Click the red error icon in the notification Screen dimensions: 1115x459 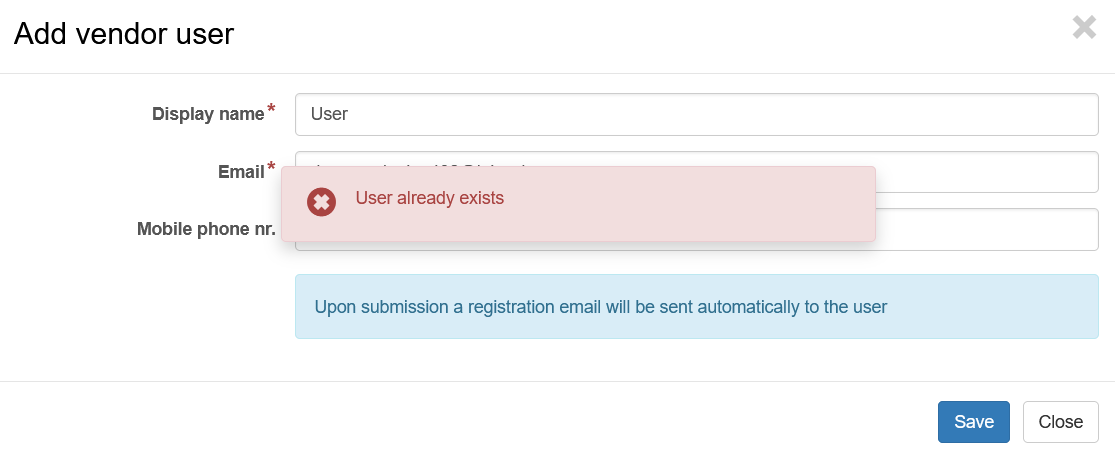tap(321, 203)
